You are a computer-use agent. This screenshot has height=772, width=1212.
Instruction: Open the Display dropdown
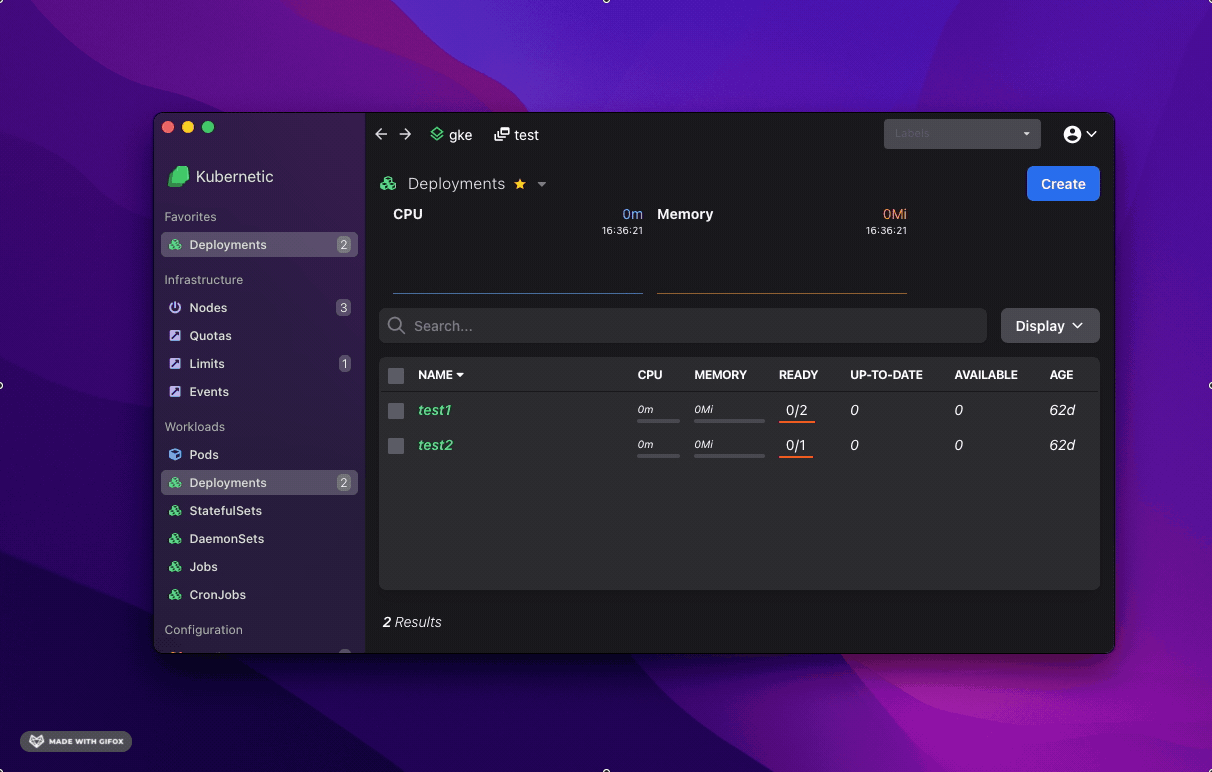(1049, 326)
